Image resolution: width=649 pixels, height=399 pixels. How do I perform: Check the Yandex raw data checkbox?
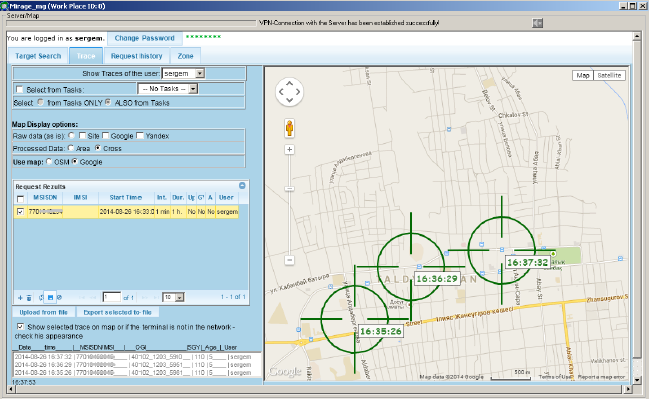tap(140, 135)
